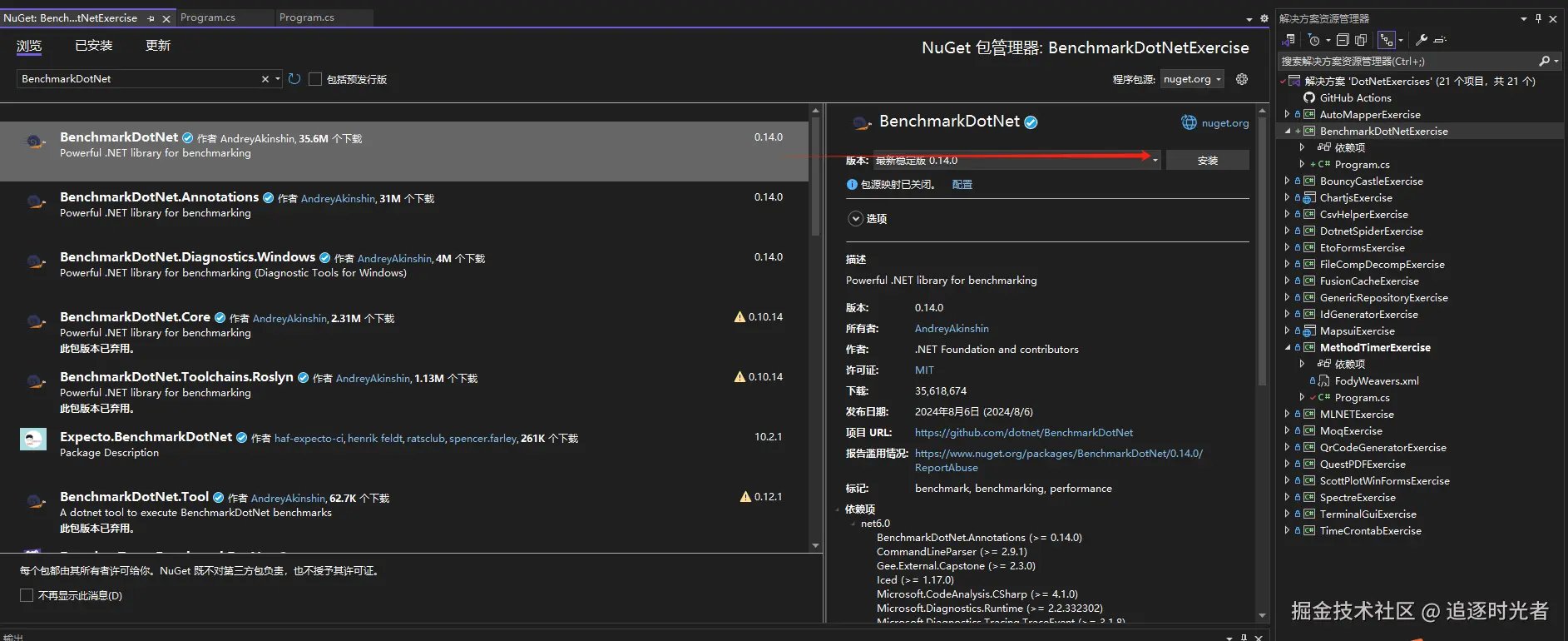Open Solution Explorer search options dropdown
This screenshot has height=641, width=1568.
(1556, 61)
